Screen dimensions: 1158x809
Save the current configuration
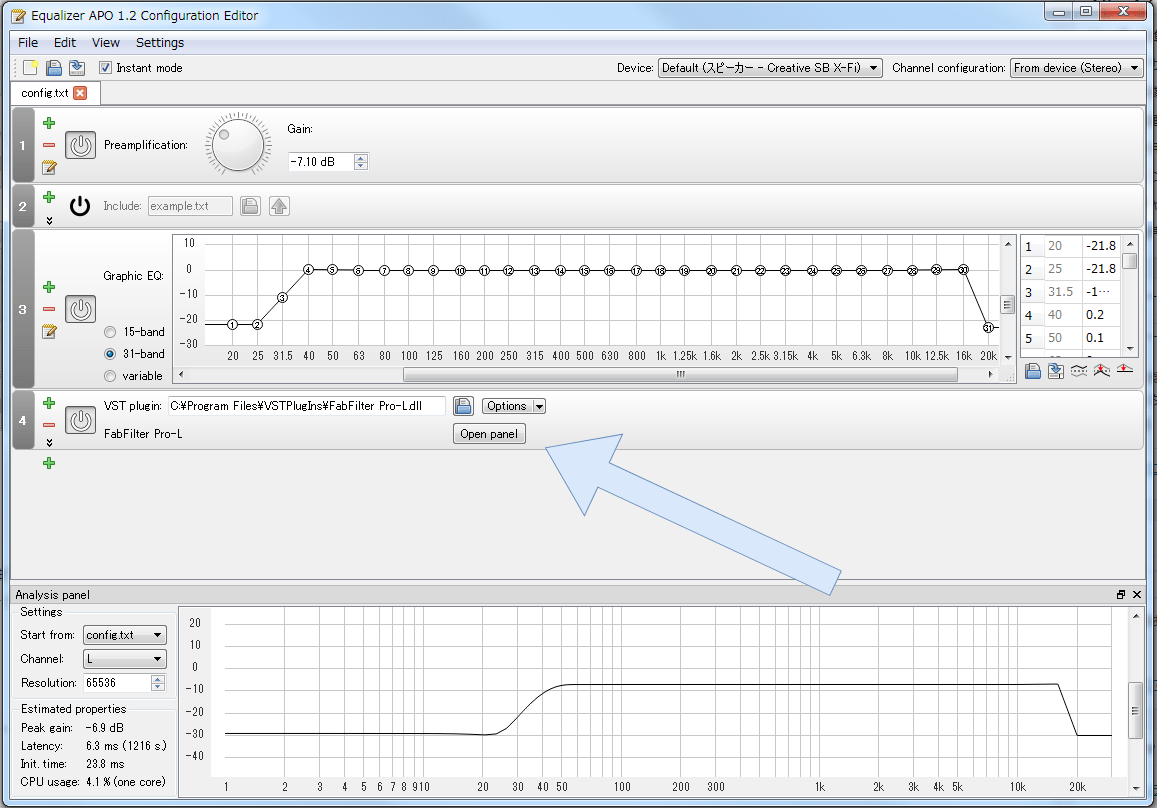pyautogui.click(x=78, y=67)
